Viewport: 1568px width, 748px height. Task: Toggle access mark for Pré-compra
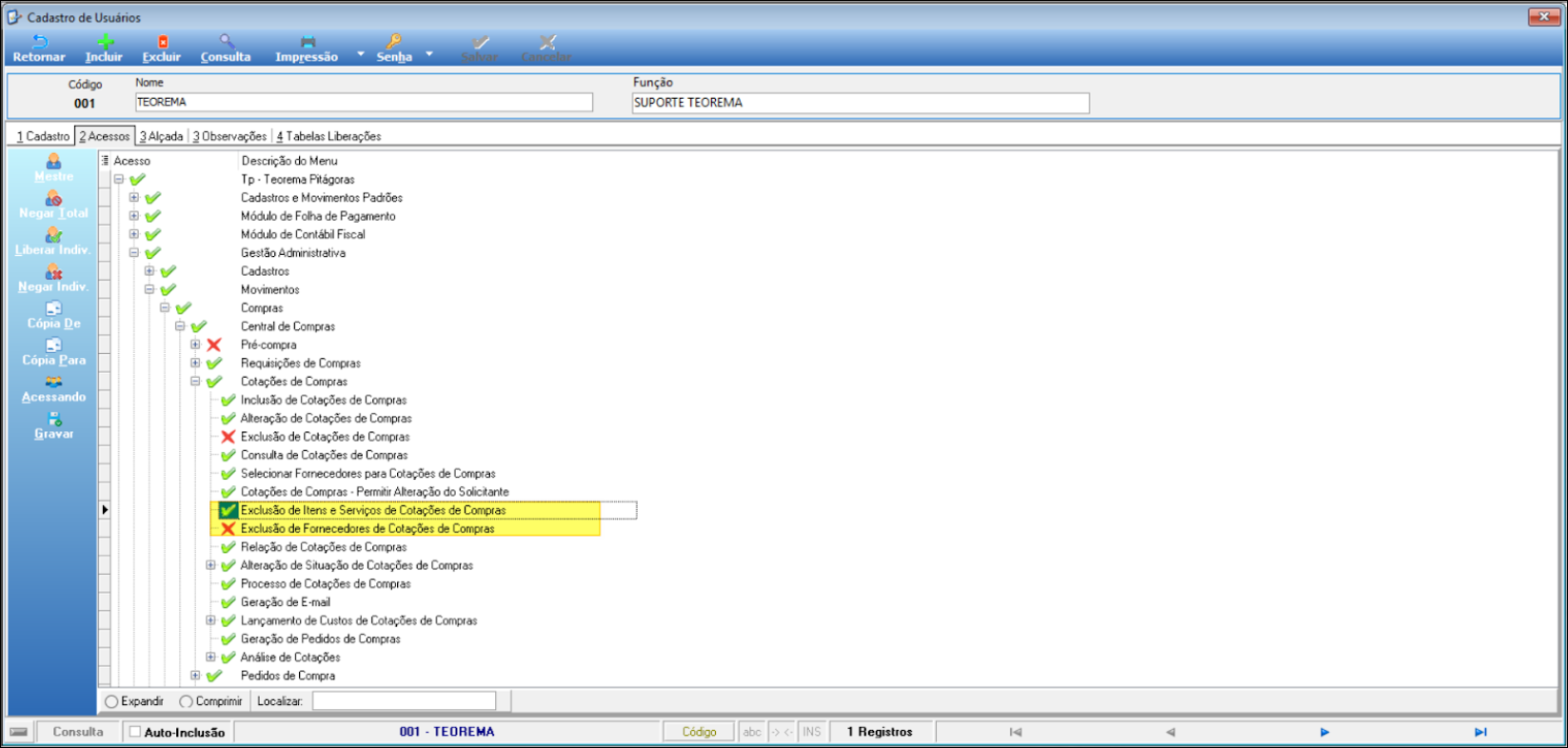click(x=214, y=344)
